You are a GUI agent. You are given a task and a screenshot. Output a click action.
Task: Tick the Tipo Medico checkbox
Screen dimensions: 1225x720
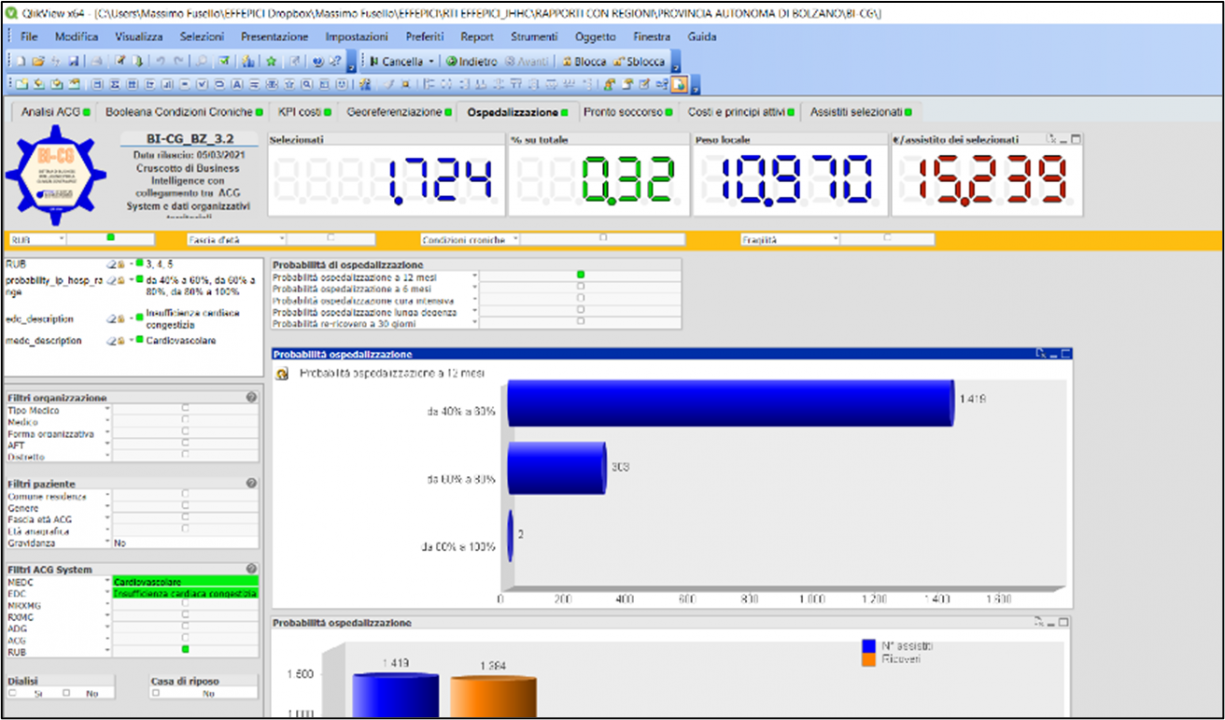click(x=185, y=410)
